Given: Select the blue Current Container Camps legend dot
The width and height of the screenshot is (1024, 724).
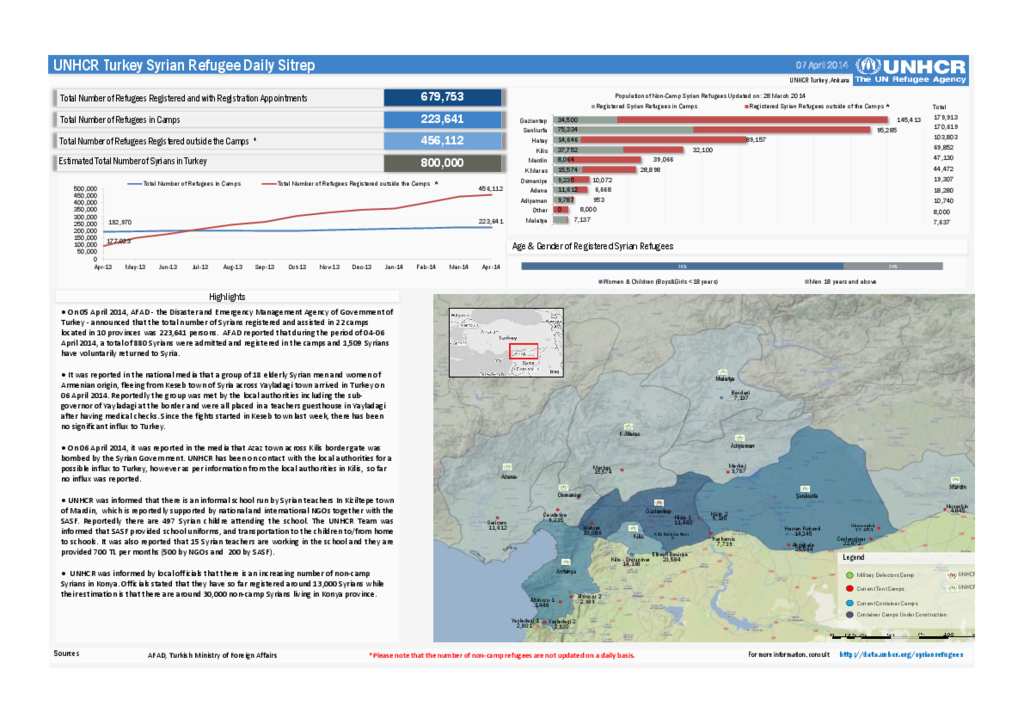Looking at the screenshot, I should tap(850, 603).
